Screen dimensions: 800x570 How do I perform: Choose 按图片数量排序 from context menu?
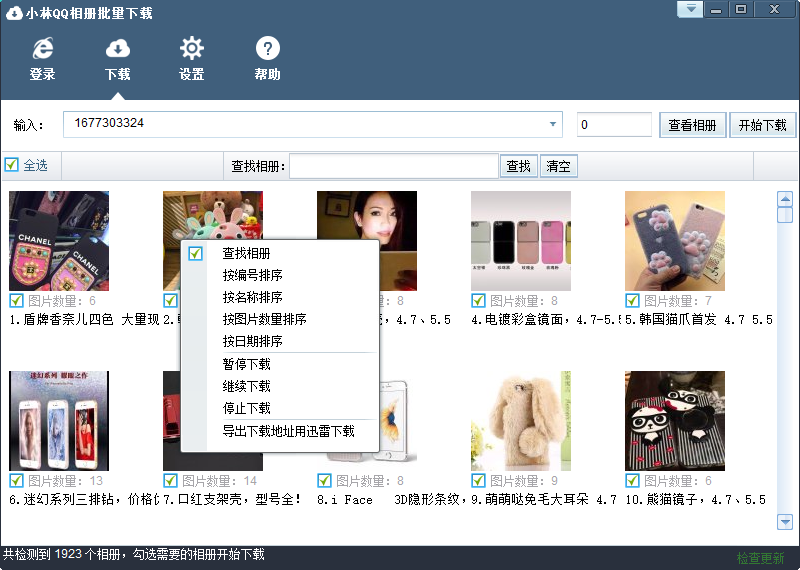click(x=280, y=319)
